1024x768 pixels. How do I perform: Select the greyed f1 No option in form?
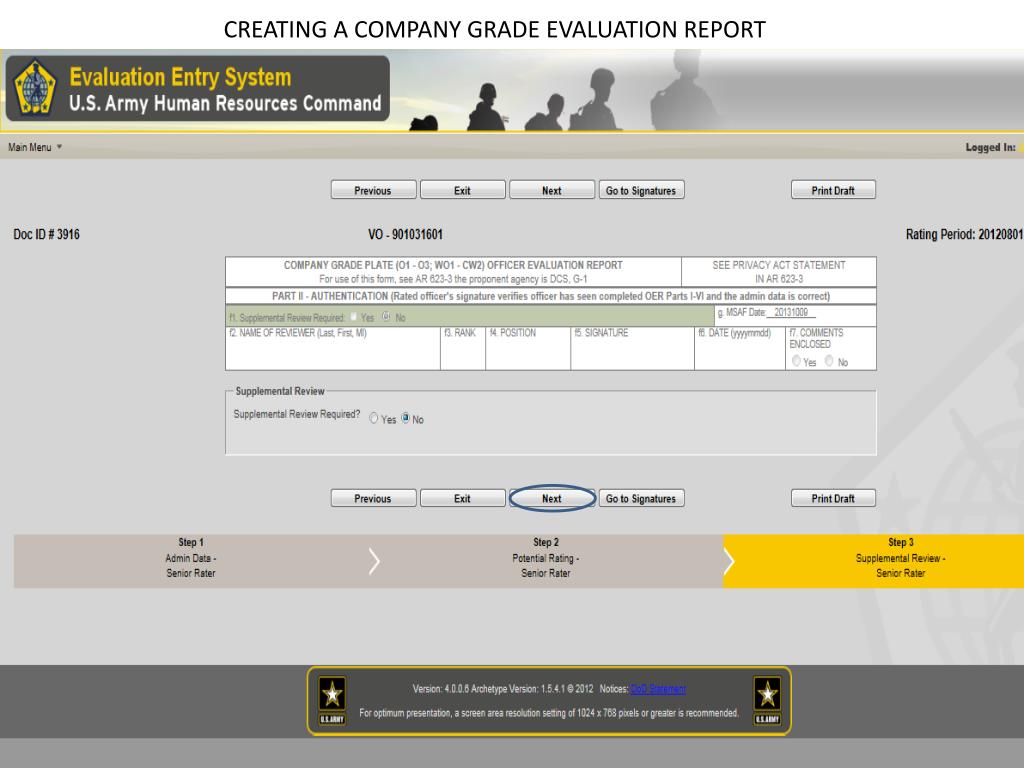click(386, 317)
